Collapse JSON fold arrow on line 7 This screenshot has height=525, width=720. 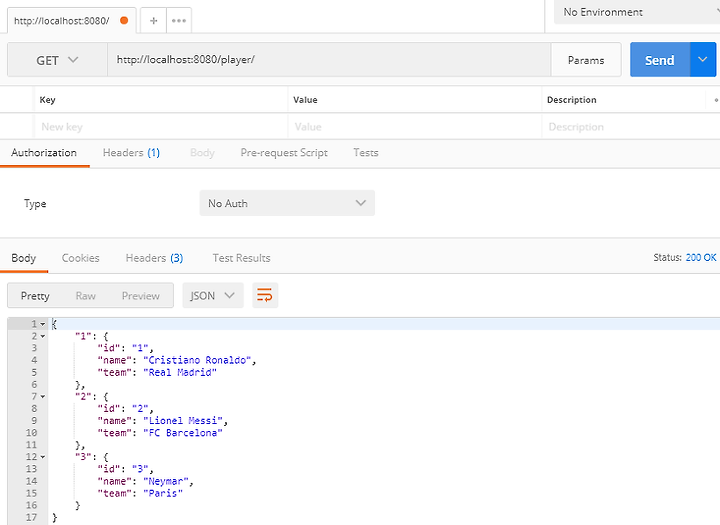pos(43,396)
